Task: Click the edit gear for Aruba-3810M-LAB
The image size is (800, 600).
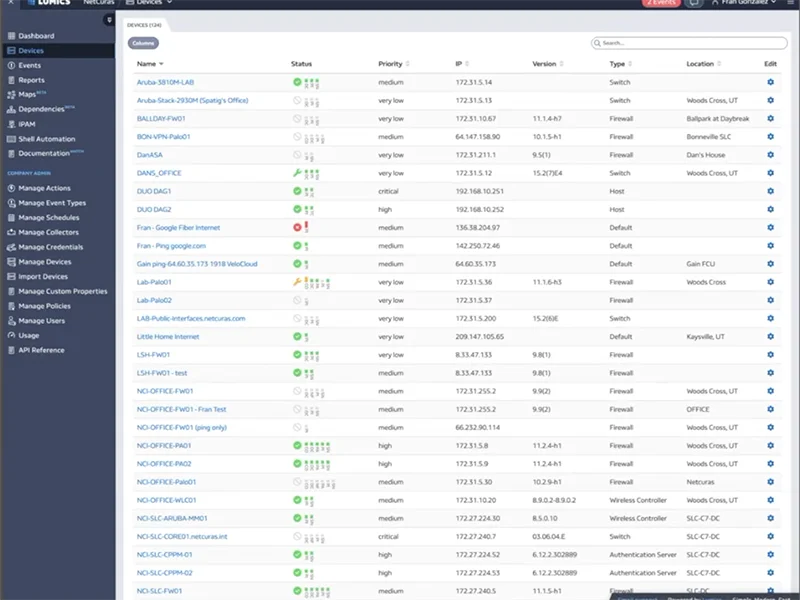Action: point(770,82)
